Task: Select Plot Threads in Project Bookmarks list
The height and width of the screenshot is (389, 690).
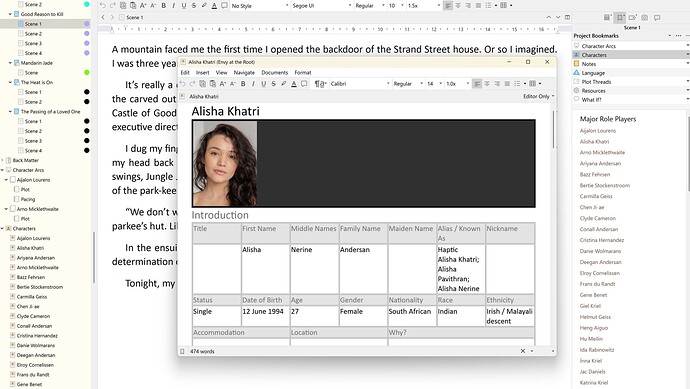Action: [596, 82]
